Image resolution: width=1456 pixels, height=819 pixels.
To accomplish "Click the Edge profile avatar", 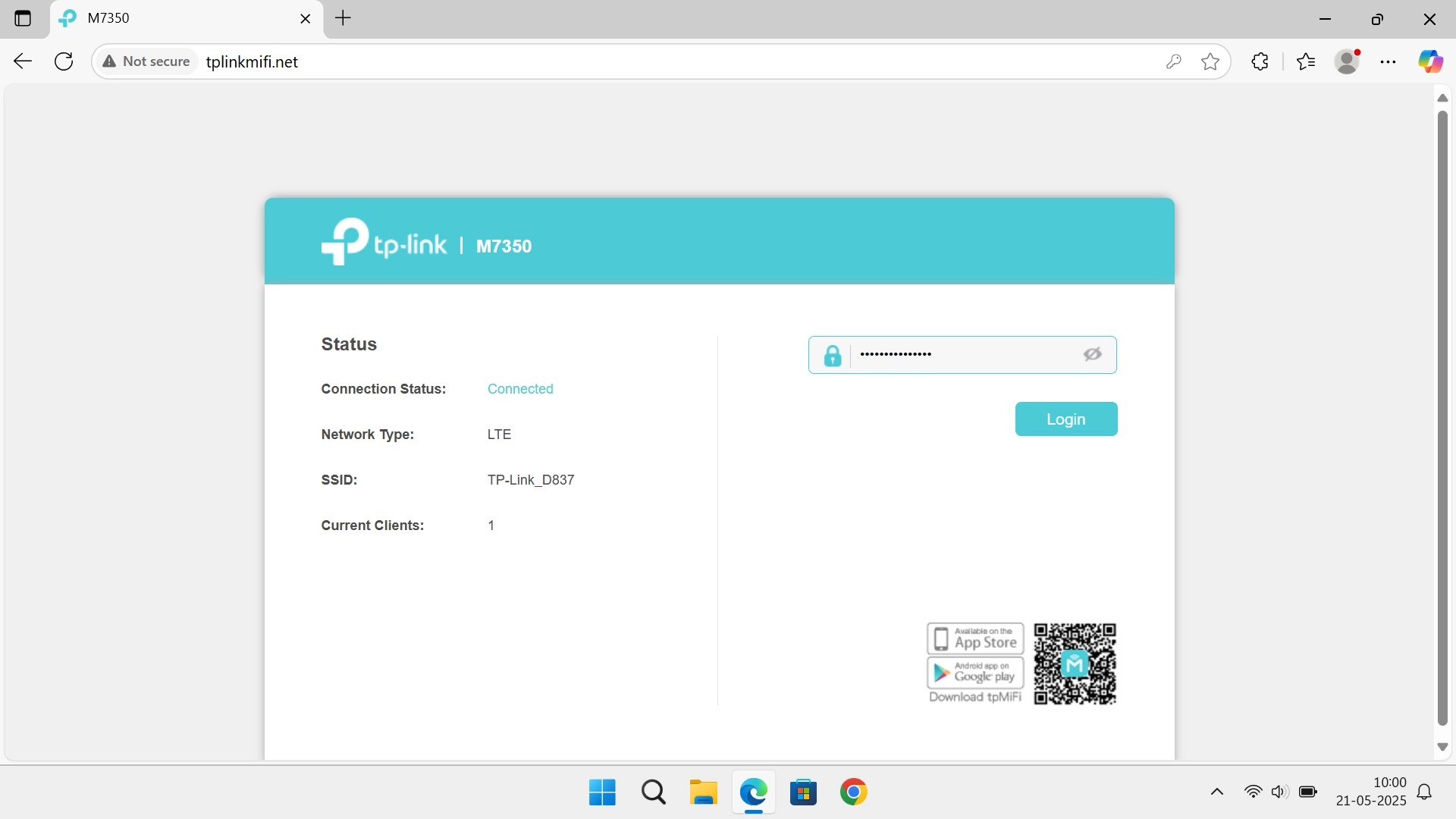I will (x=1348, y=61).
